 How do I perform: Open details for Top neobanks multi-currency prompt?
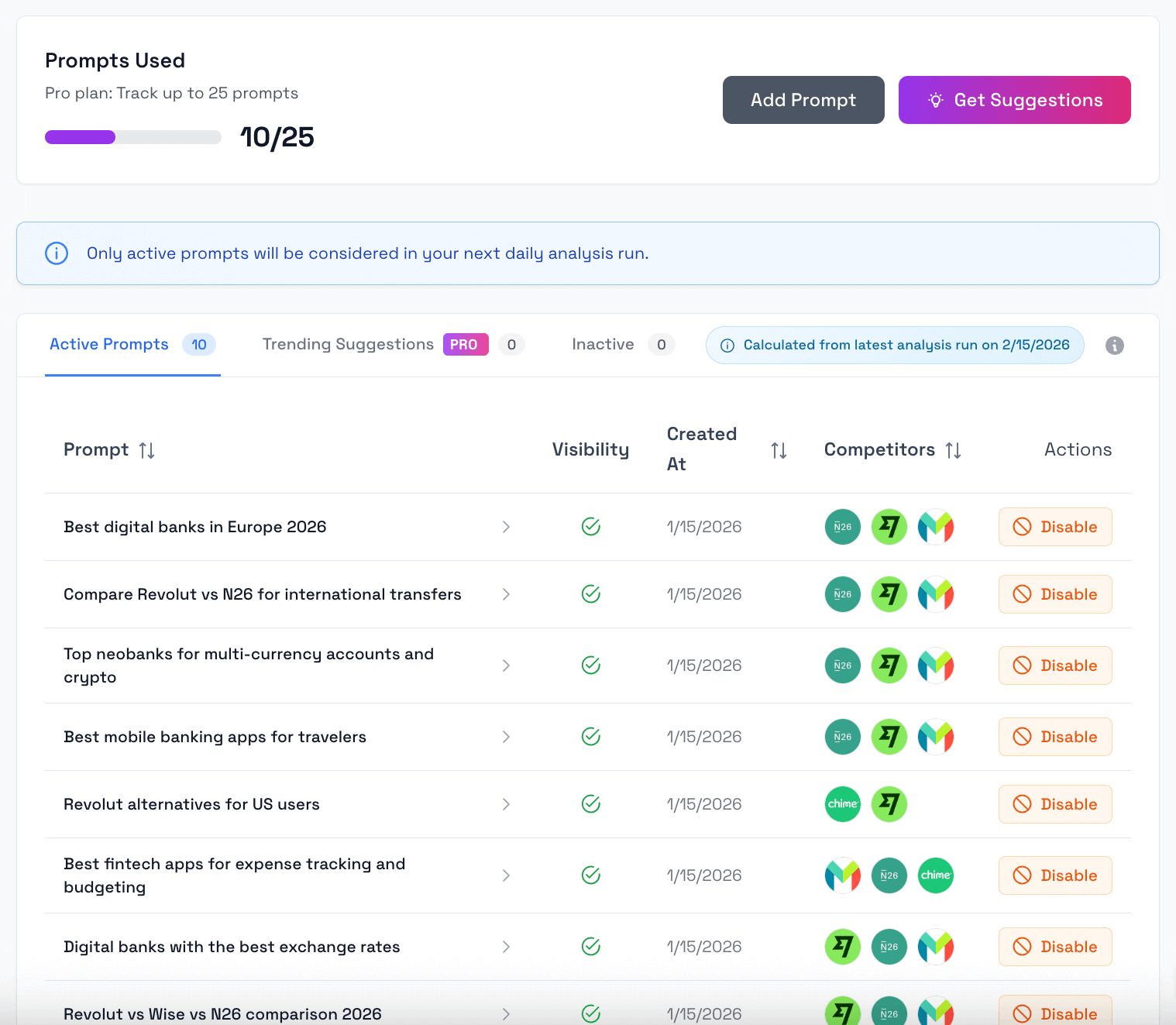tap(506, 665)
